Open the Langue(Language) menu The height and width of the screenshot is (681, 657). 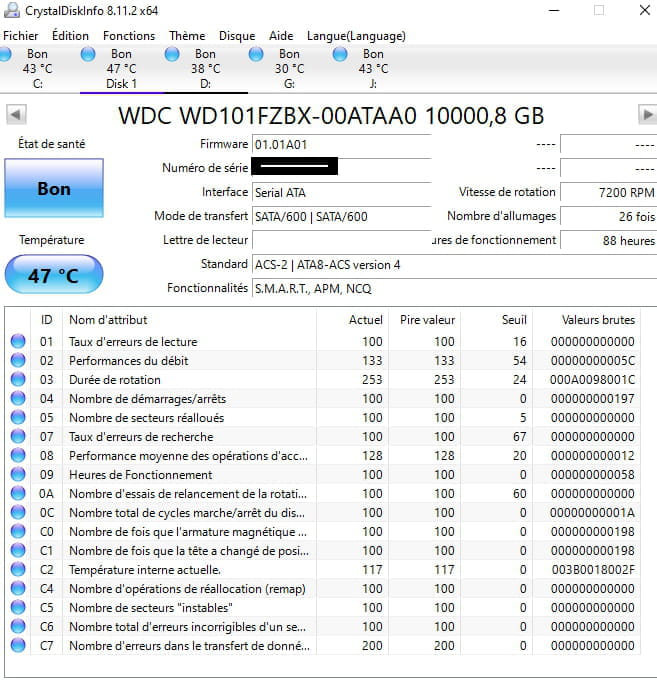pos(356,36)
